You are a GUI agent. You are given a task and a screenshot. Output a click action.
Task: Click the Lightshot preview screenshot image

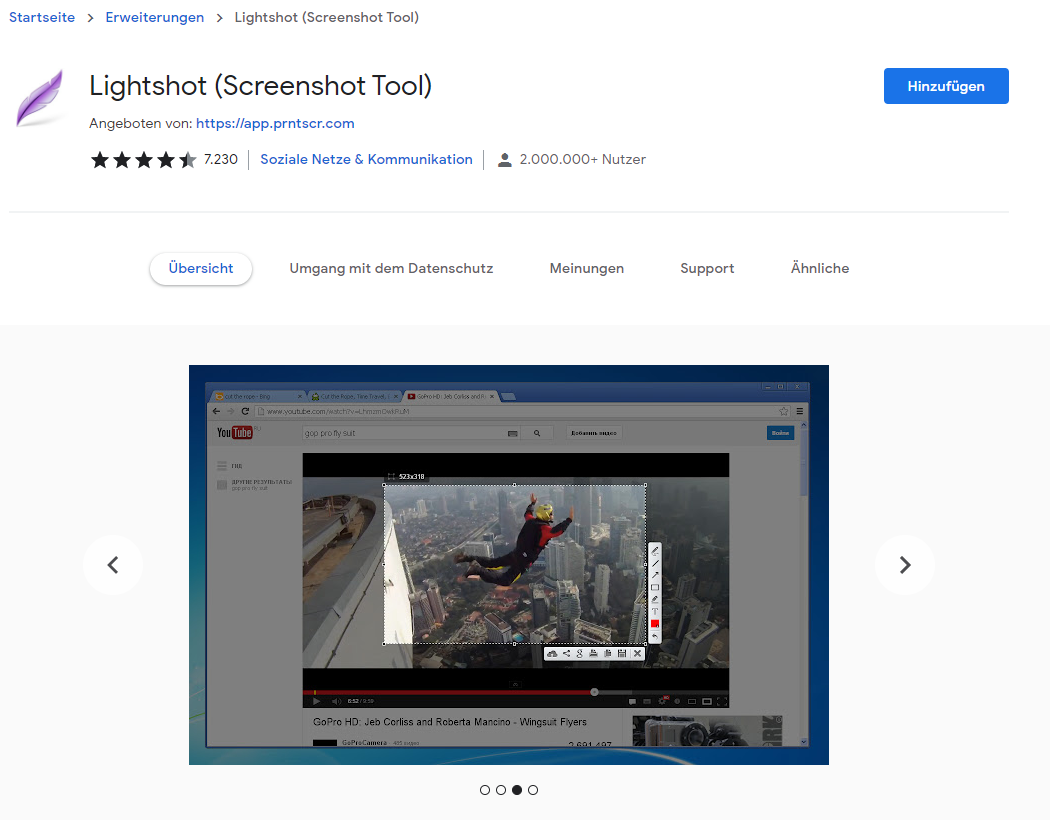(509, 565)
